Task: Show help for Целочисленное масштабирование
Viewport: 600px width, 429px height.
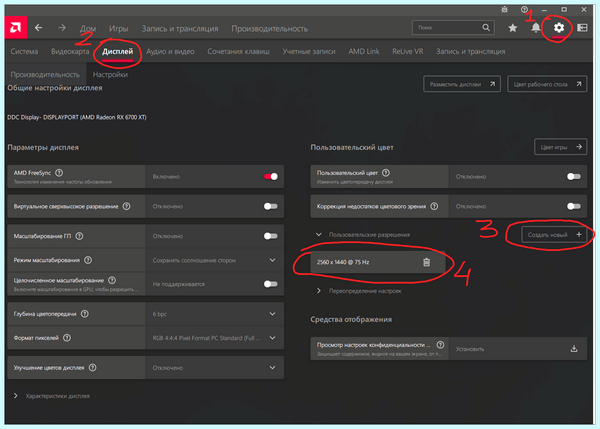Action: [x=112, y=281]
